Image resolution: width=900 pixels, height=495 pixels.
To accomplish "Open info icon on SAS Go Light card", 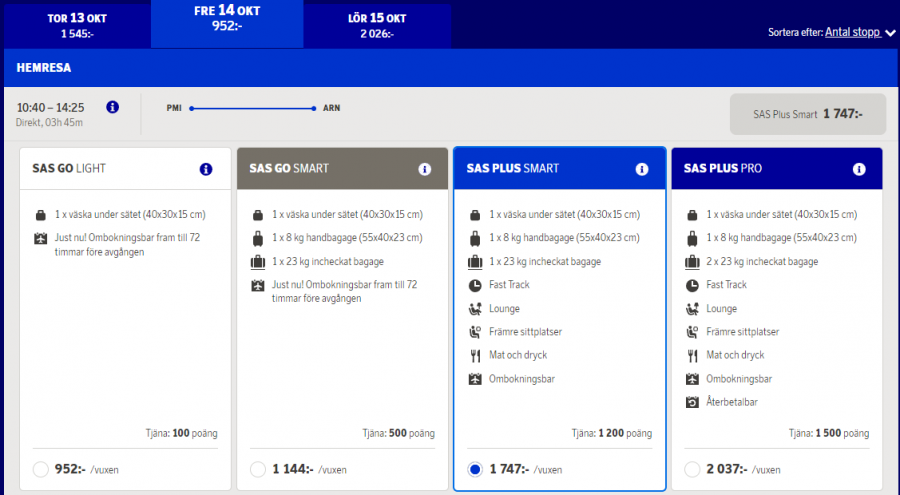I will (x=205, y=169).
